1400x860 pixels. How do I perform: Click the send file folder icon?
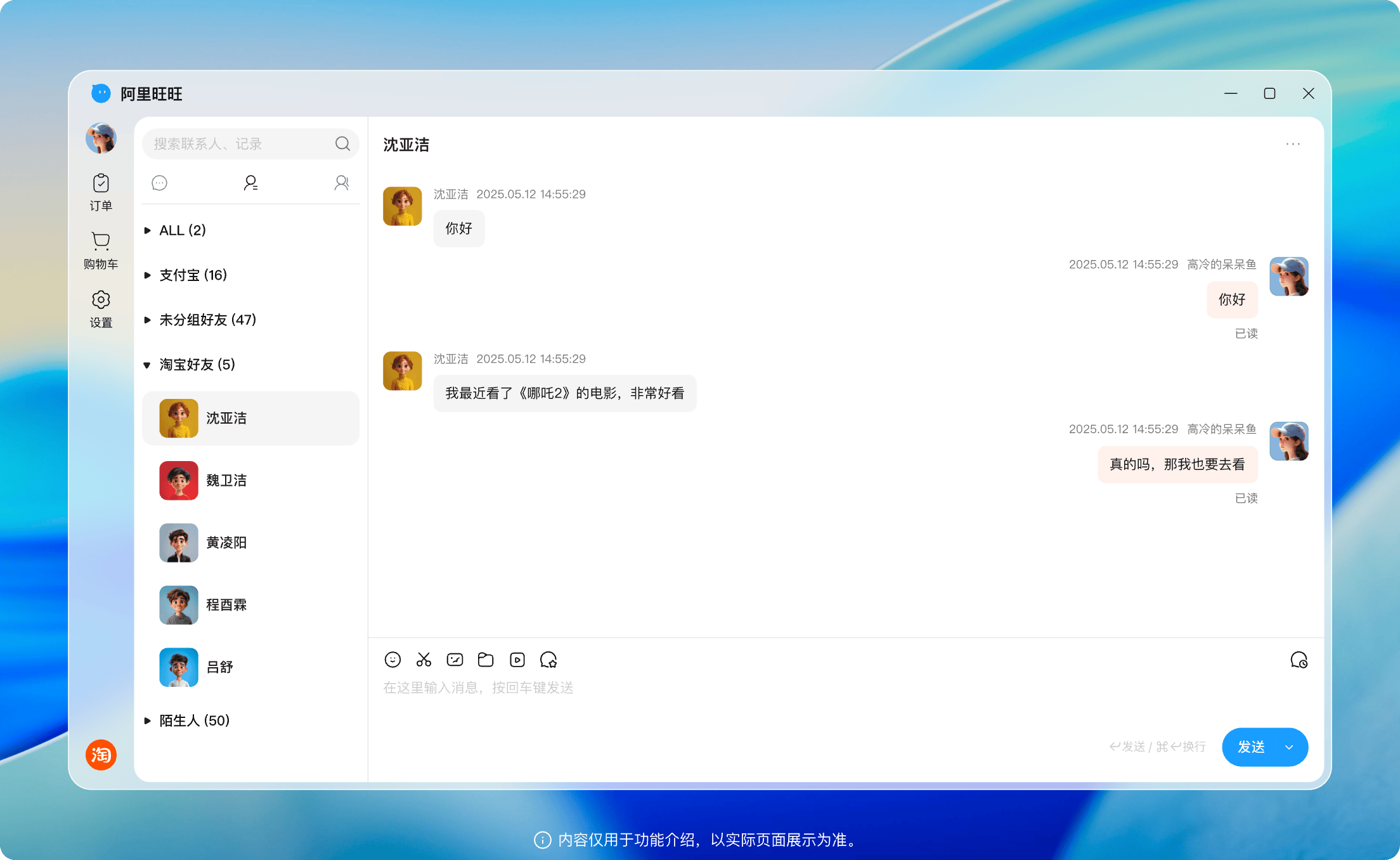pyautogui.click(x=486, y=660)
